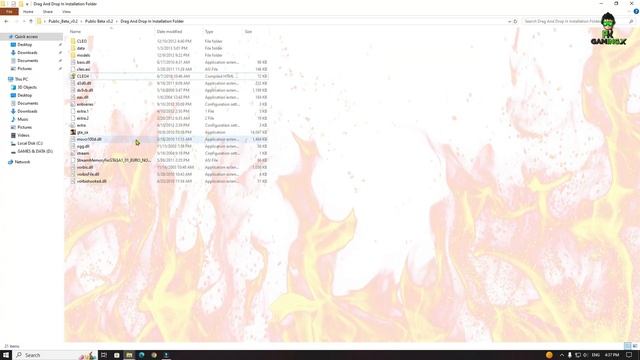The image size is (640, 360).
Task: Open Task View on taskbar
Action: coord(104,355)
